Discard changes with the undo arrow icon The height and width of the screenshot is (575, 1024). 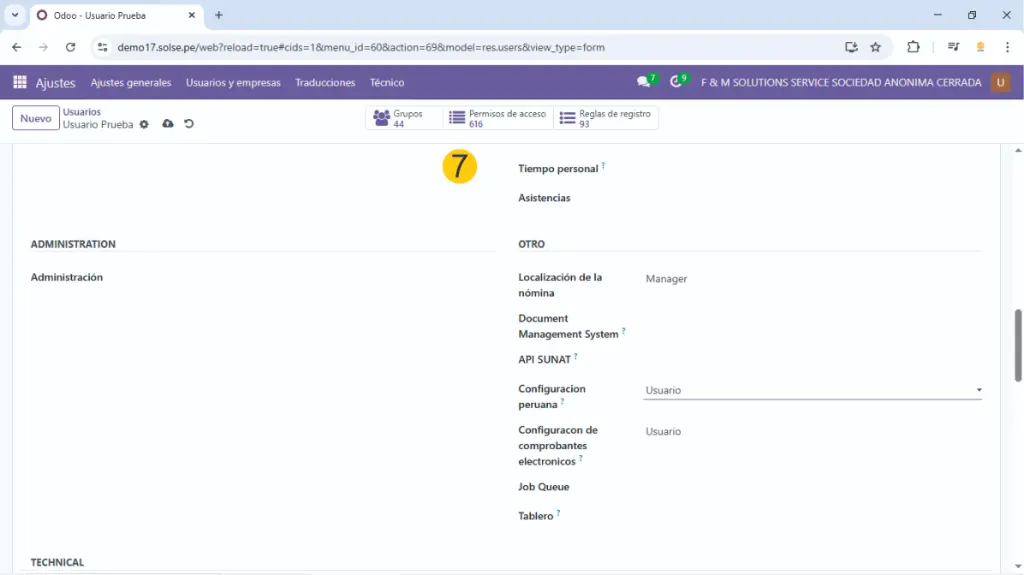189,124
